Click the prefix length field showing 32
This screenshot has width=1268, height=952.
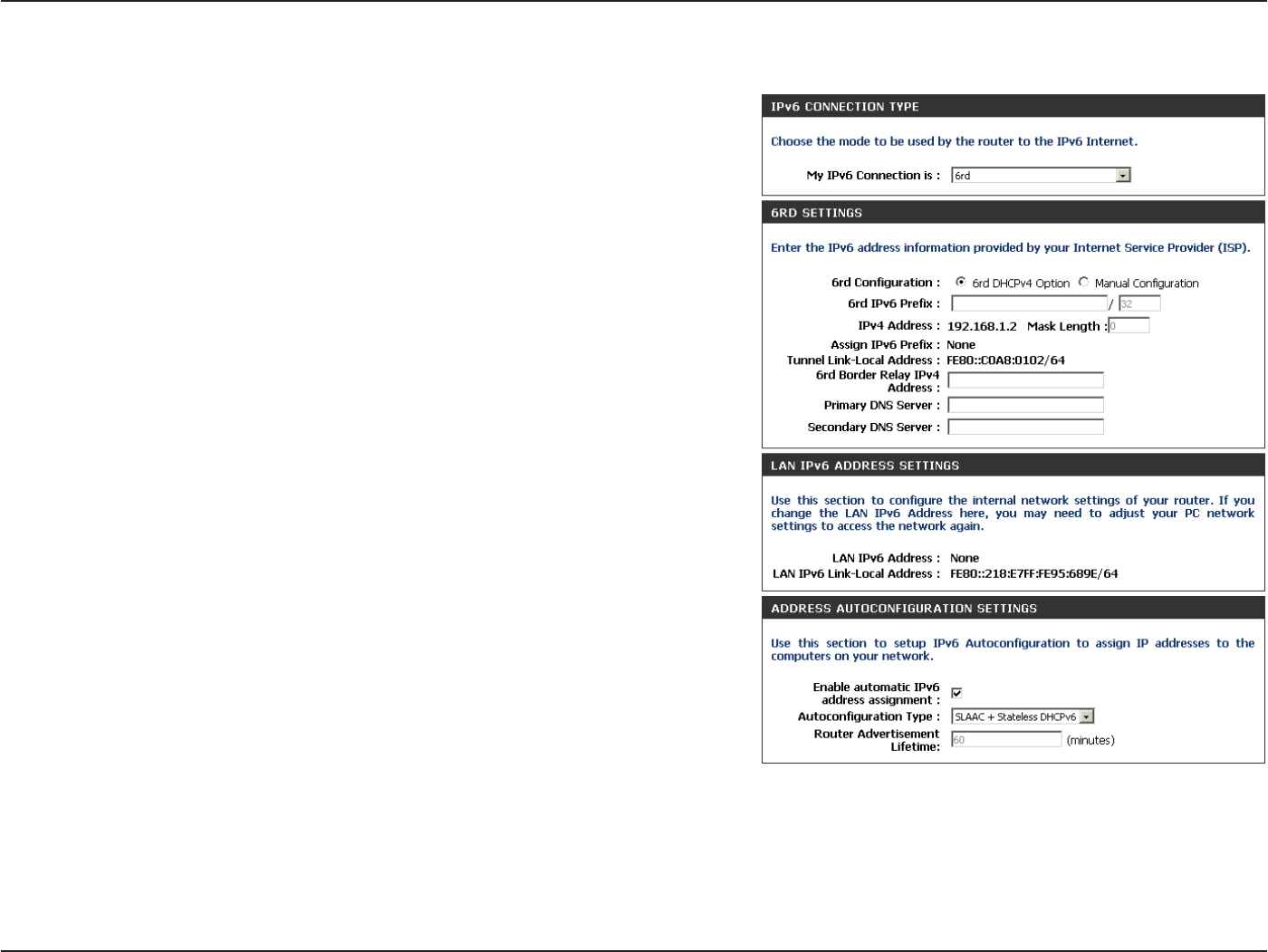[1139, 304]
